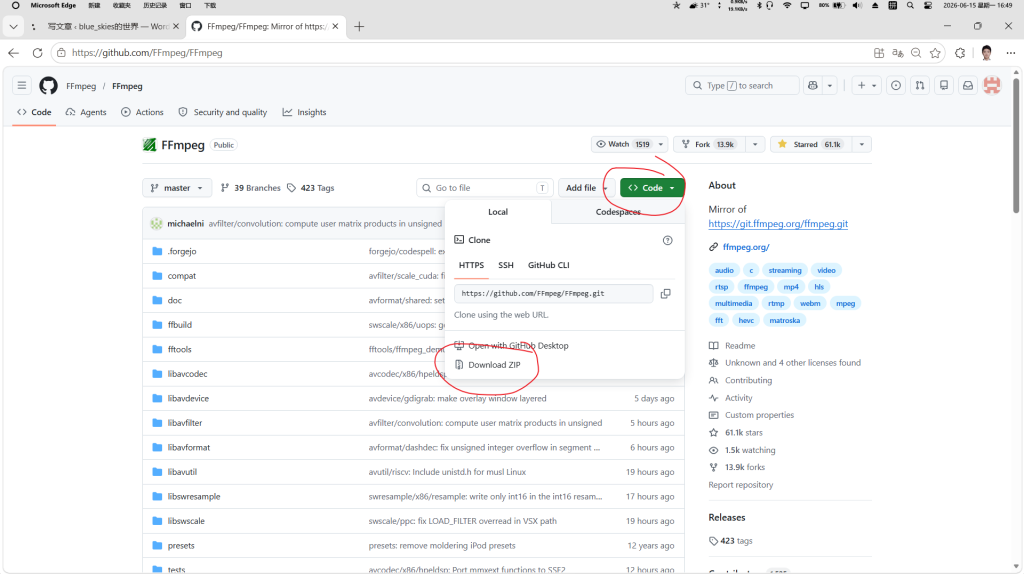Open the issues icon in the header
This screenshot has height=574, width=1024.
[x=896, y=86]
